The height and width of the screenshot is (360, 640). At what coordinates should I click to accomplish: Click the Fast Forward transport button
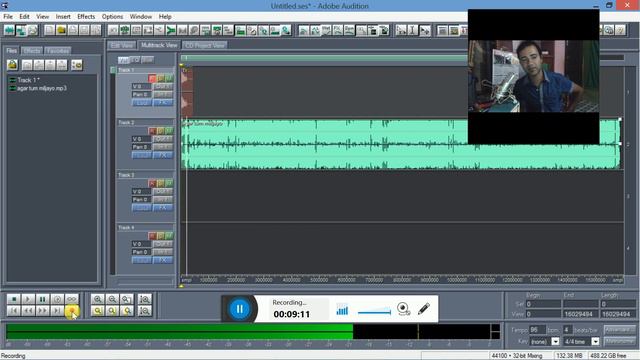(x=42, y=311)
